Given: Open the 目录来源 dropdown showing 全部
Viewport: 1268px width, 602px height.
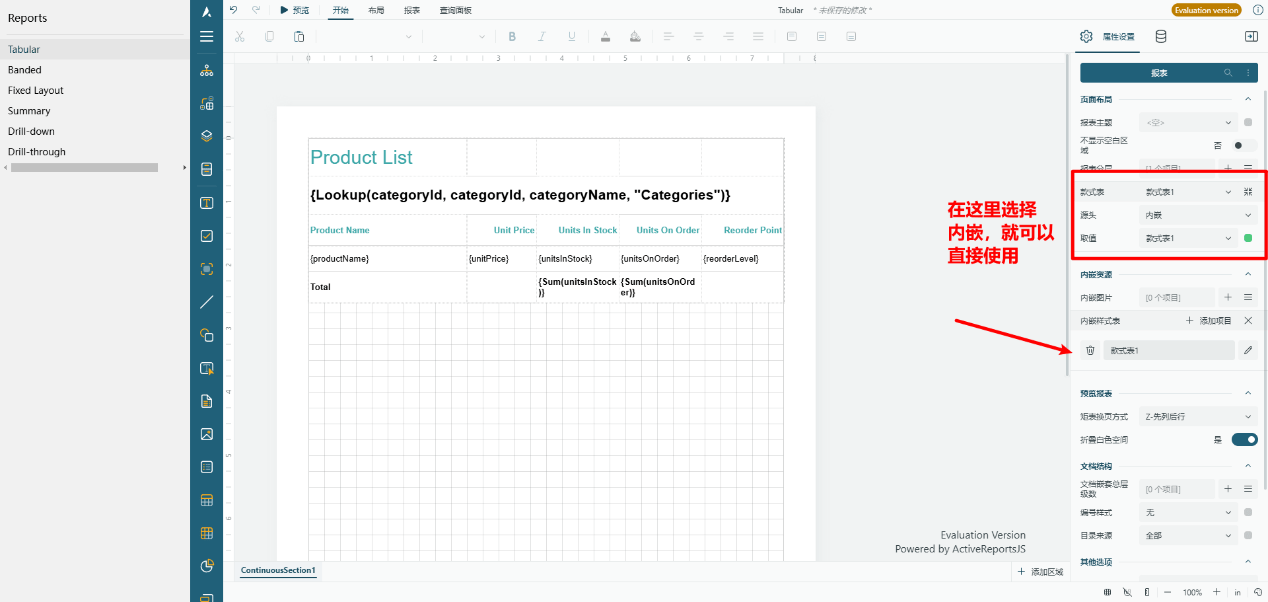Looking at the screenshot, I should click(x=1188, y=535).
